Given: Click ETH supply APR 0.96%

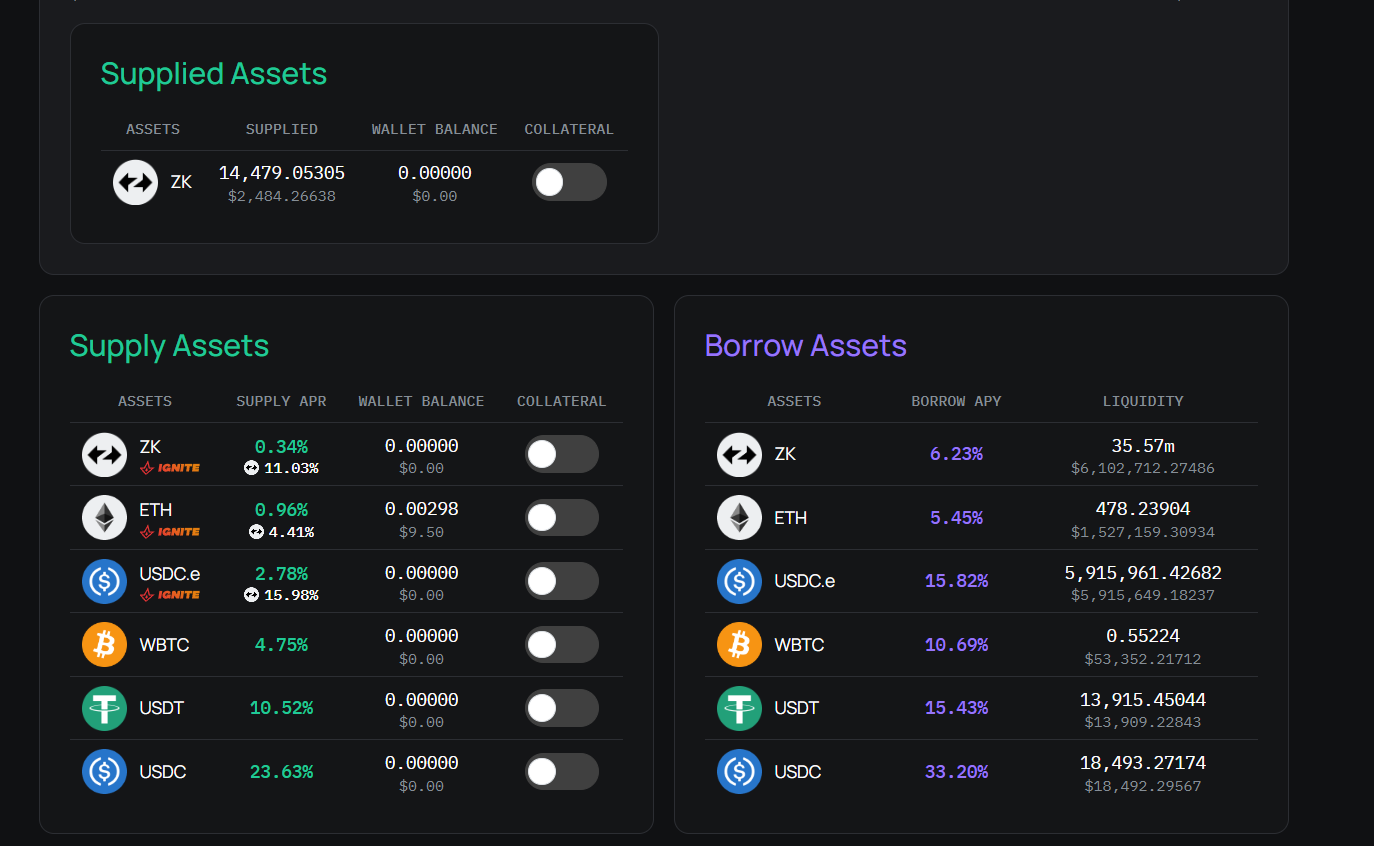Looking at the screenshot, I should point(281,510).
